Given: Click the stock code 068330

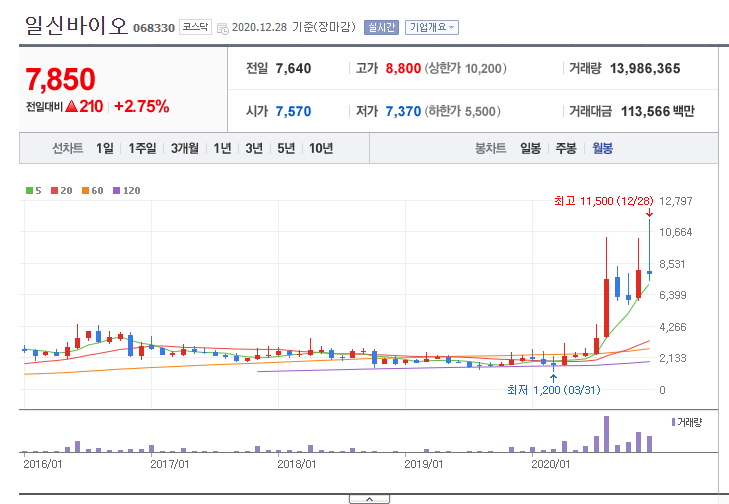Looking at the screenshot, I should tap(154, 28).
